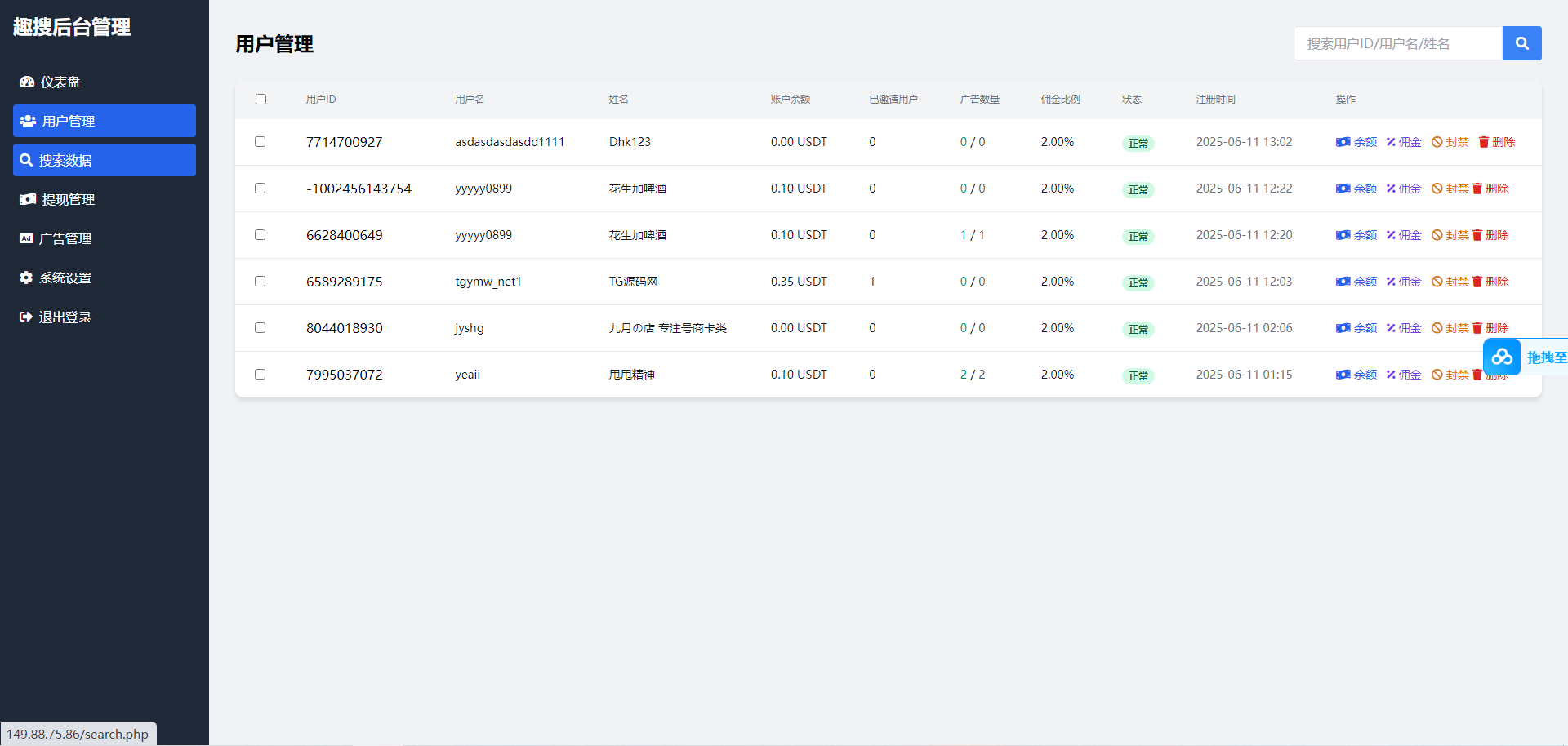Click 佣金 link for user 8044018930
This screenshot has width=1568, height=746.
[1410, 328]
